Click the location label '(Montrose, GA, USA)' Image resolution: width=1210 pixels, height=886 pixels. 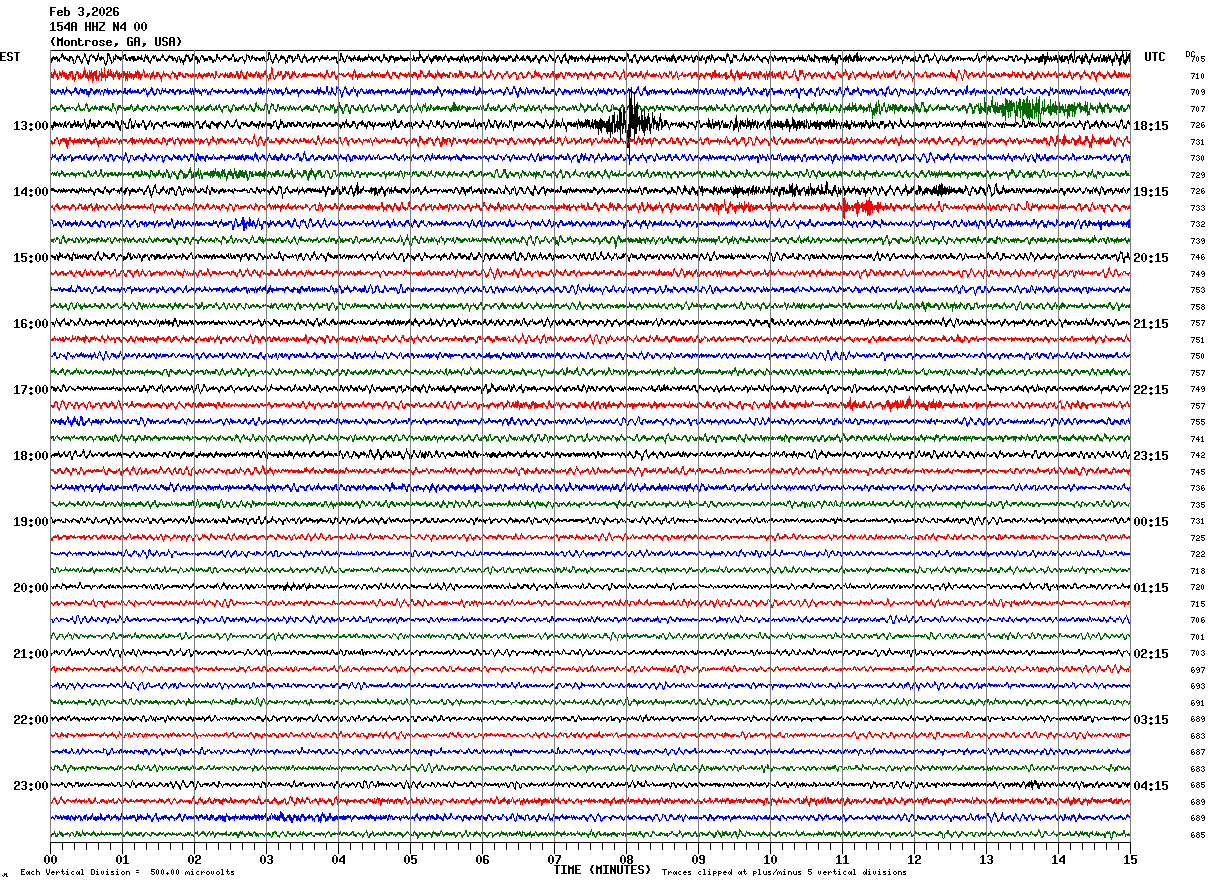pyautogui.click(x=116, y=42)
